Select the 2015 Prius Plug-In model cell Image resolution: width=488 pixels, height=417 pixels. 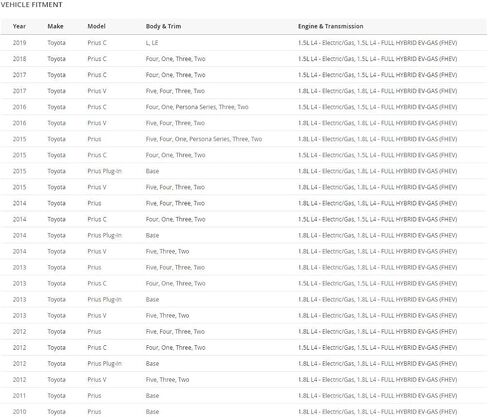coord(104,171)
